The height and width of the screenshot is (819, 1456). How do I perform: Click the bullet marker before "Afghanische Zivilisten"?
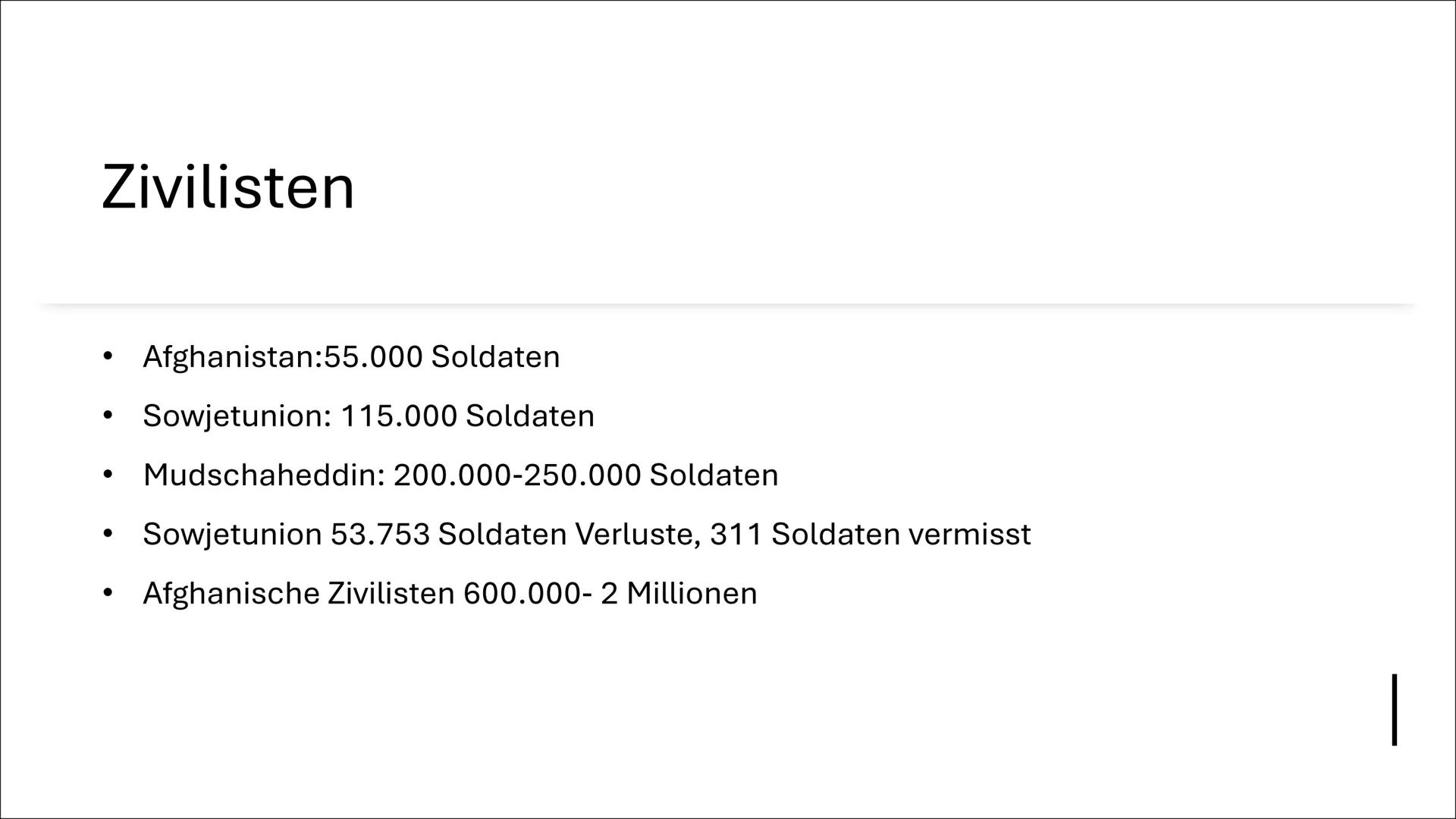coord(108,593)
